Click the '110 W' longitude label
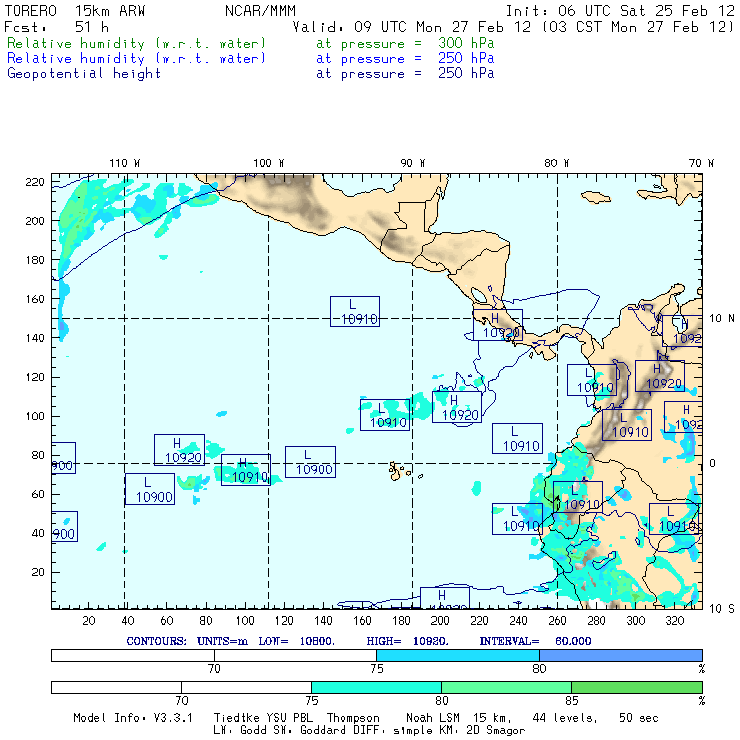Screen dimensions: 740x740 125,163
